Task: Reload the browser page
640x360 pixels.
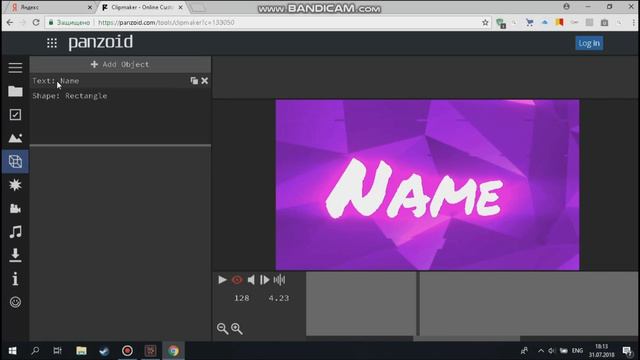Action: (x=36, y=22)
